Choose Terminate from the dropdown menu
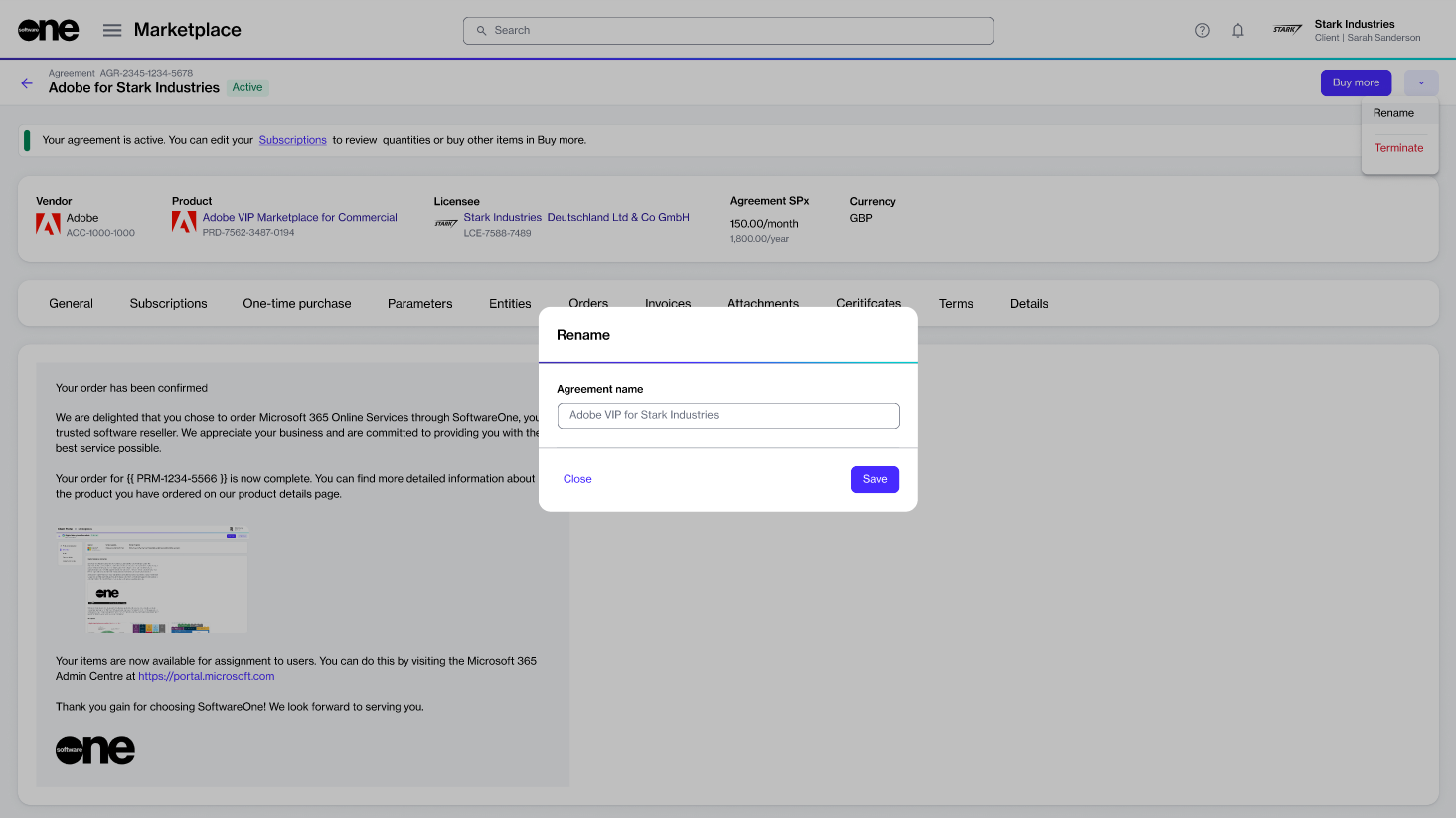 (x=1398, y=148)
